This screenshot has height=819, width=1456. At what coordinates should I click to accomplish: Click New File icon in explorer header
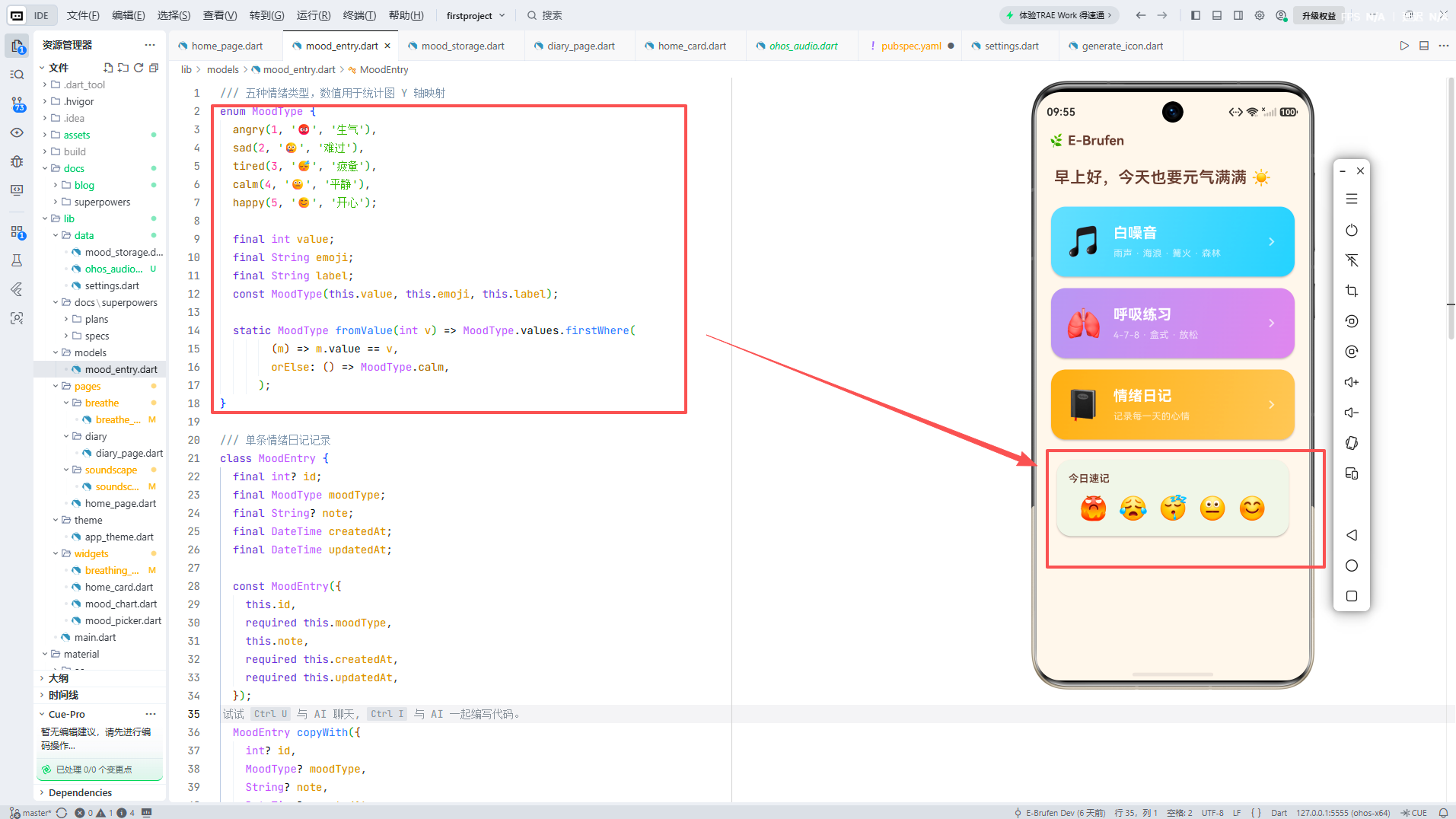tap(108, 68)
